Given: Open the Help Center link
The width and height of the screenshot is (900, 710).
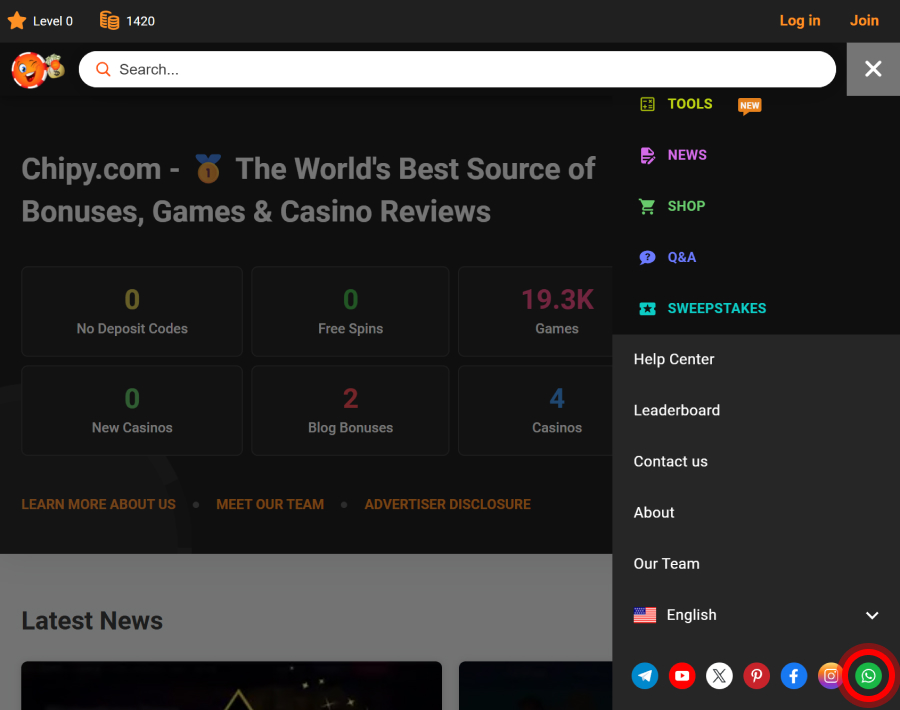Looking at the screenshot, I should (674, 359).
